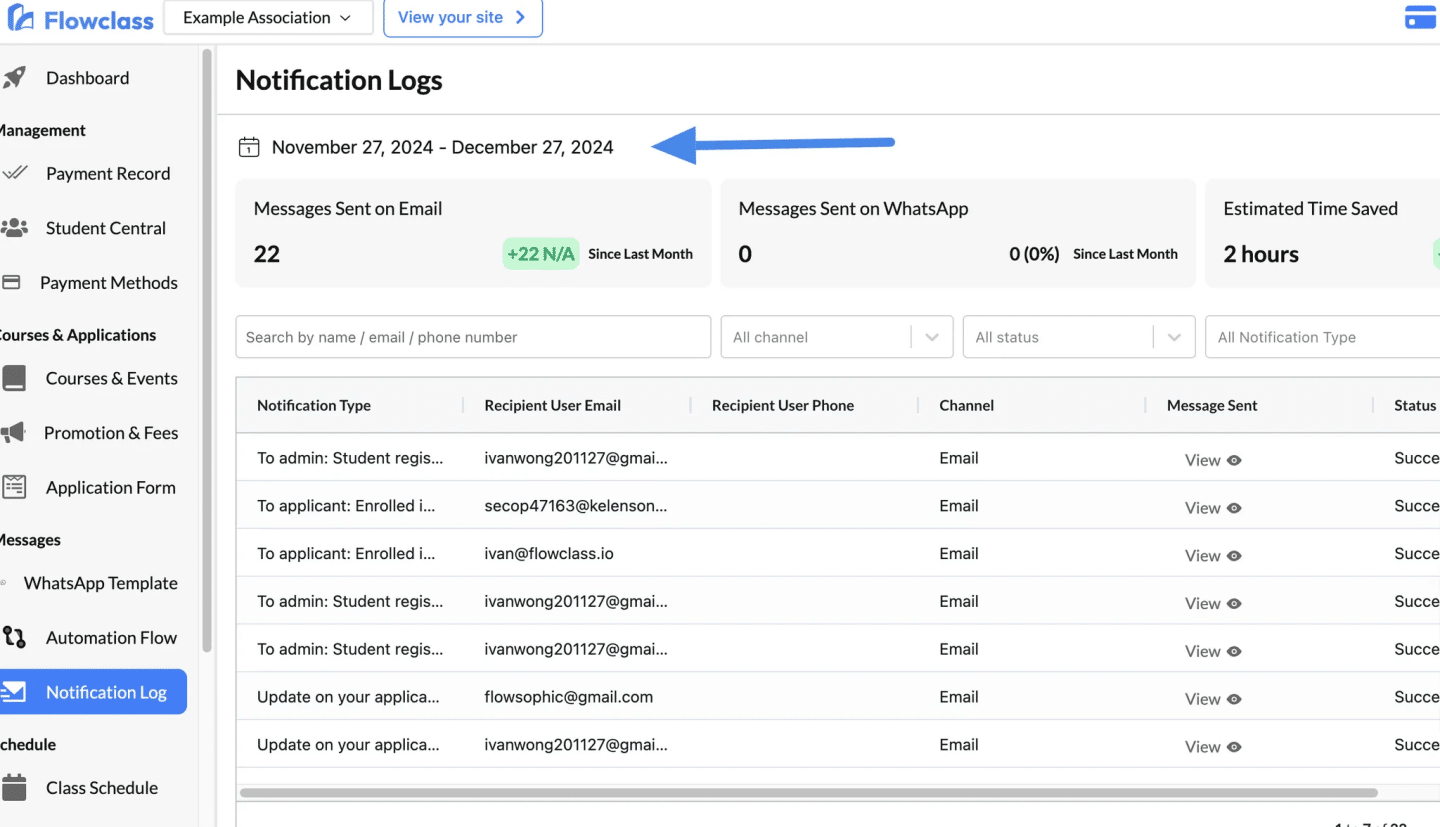The image size is (1440, 827).
Task: Click the Class Schedule calendar icon
Action: 14,787
